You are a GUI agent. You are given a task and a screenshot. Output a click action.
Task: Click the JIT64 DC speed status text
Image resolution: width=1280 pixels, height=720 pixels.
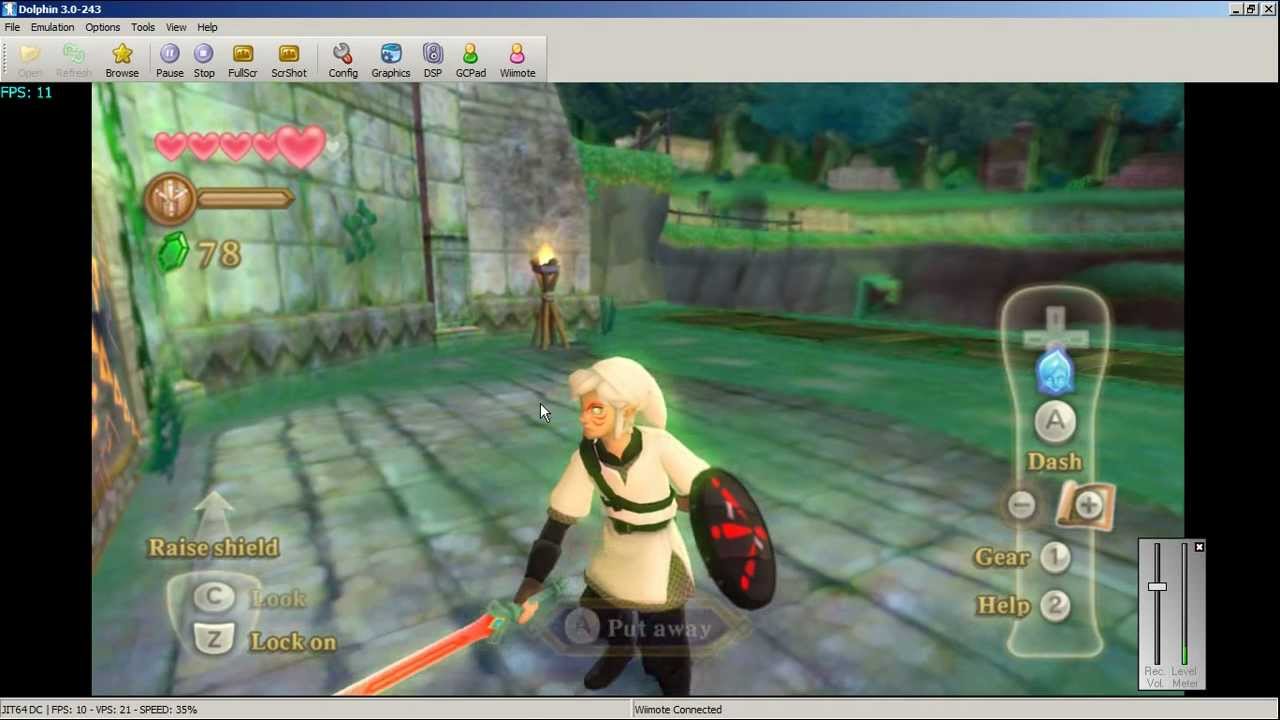coord(99,710)
